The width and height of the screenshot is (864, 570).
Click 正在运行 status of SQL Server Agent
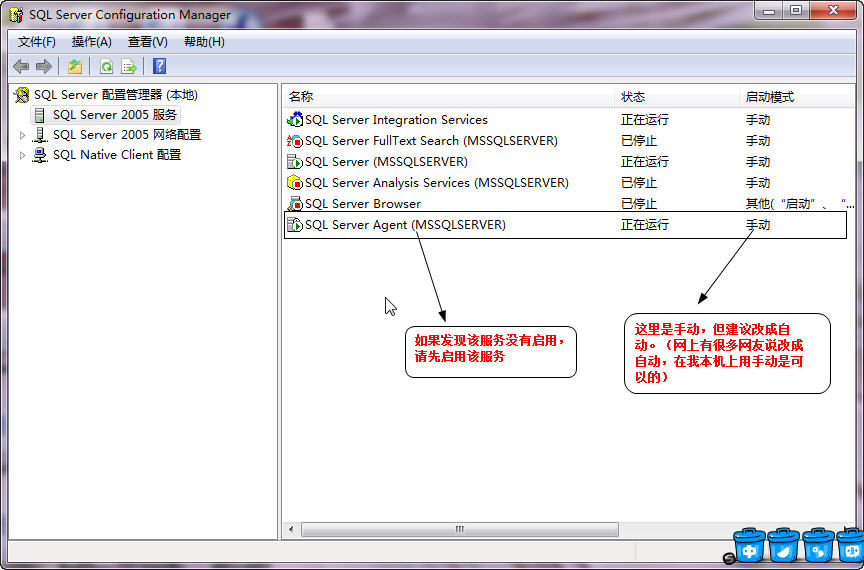coord(645,225)
